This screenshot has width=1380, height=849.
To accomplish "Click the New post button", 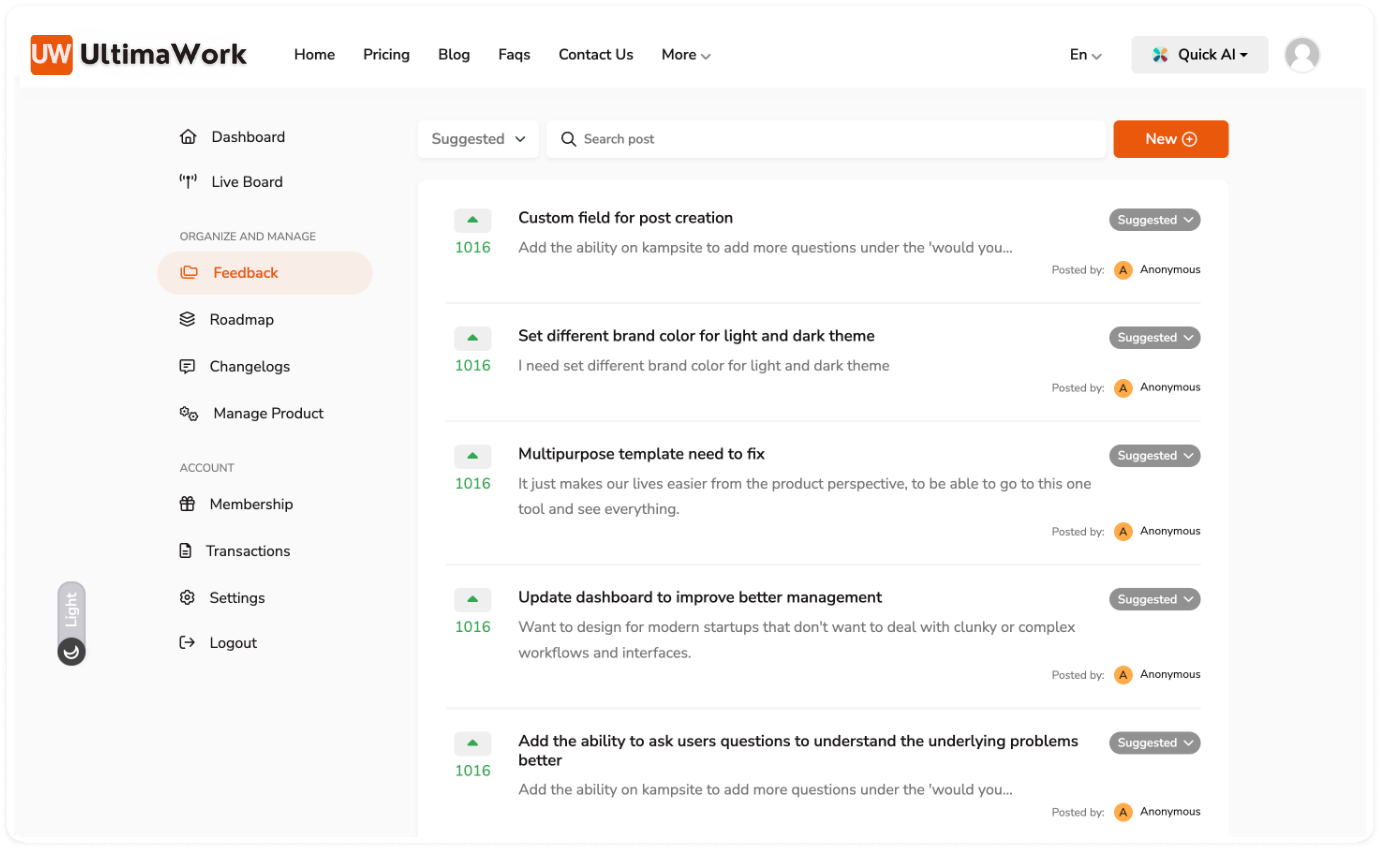I will [1170, 139].
